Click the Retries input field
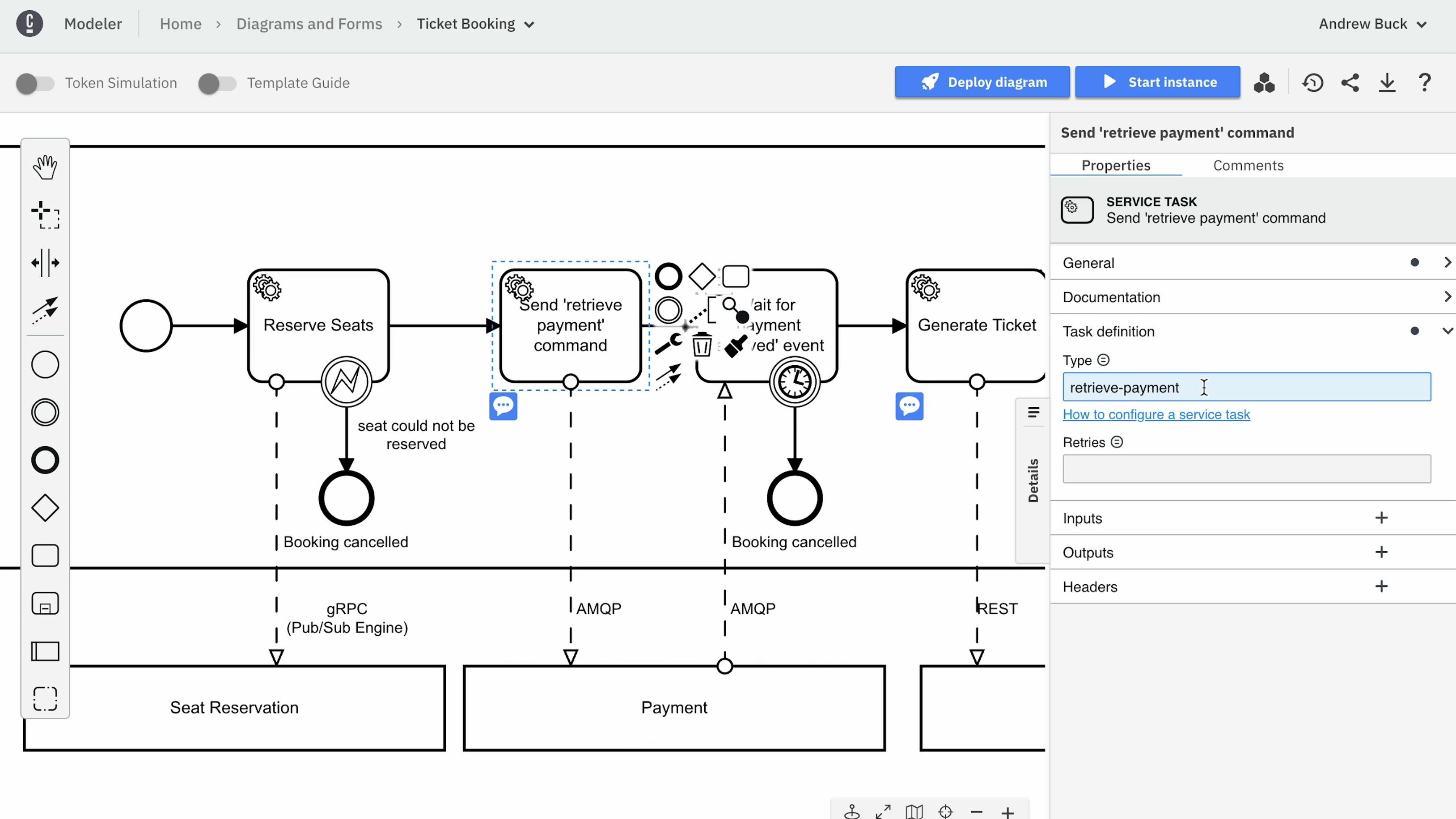Viewport: 1456px width, 819px height. (1246, 469)
